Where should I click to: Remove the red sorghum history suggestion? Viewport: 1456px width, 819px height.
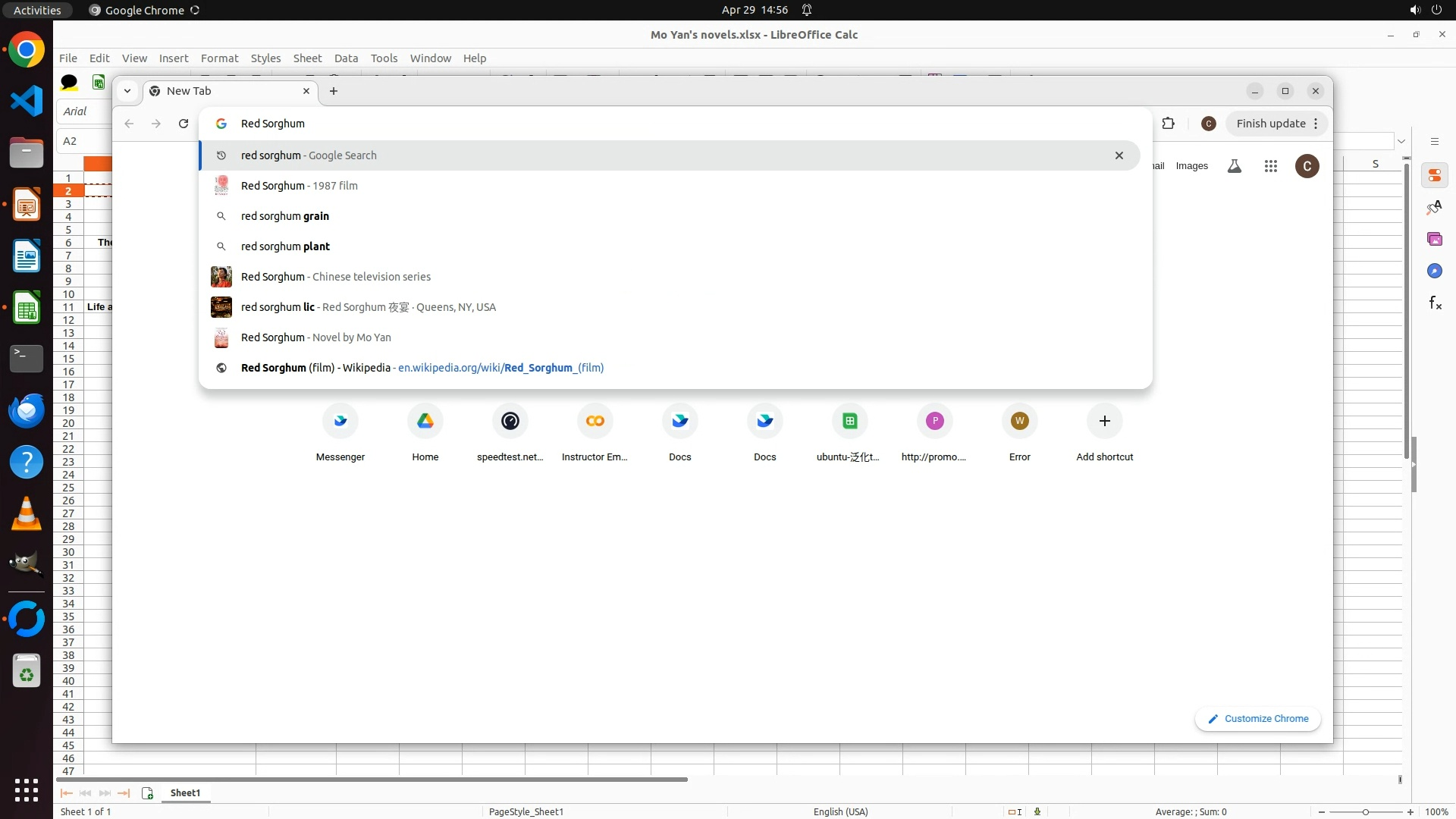[1119, 155]
